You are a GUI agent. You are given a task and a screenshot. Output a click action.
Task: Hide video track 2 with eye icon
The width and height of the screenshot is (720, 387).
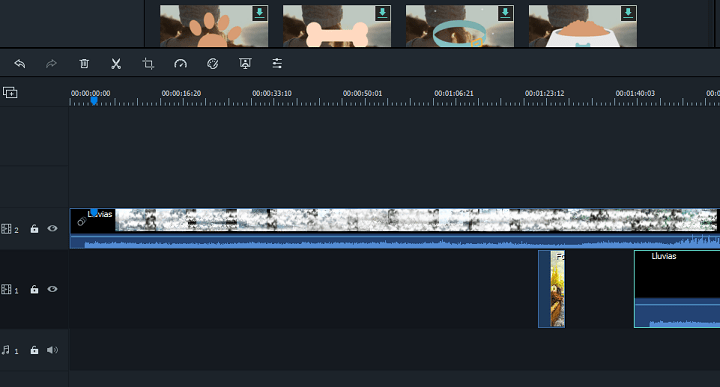pos(52,228)
